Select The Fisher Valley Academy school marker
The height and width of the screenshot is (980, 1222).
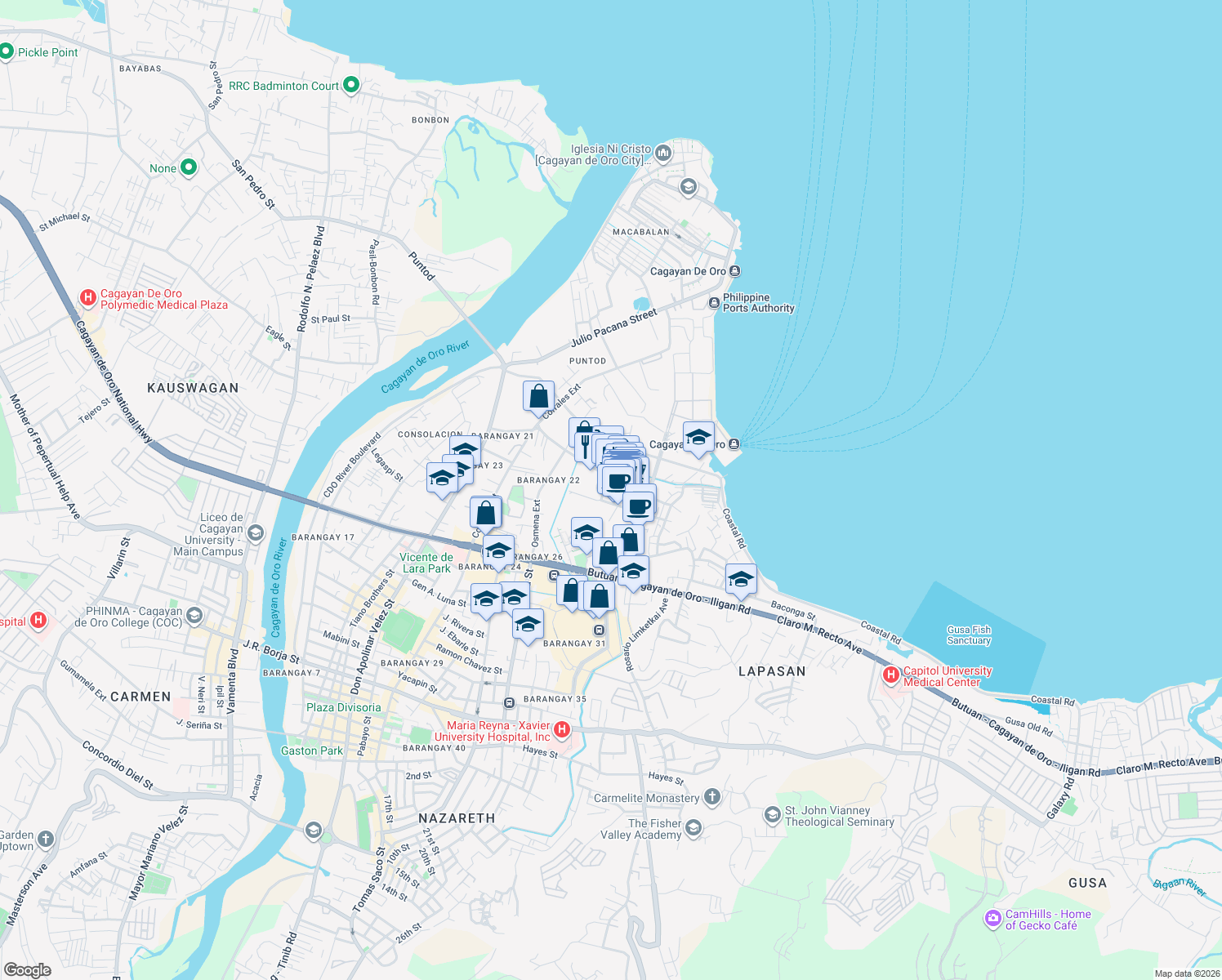pos(693,827)
